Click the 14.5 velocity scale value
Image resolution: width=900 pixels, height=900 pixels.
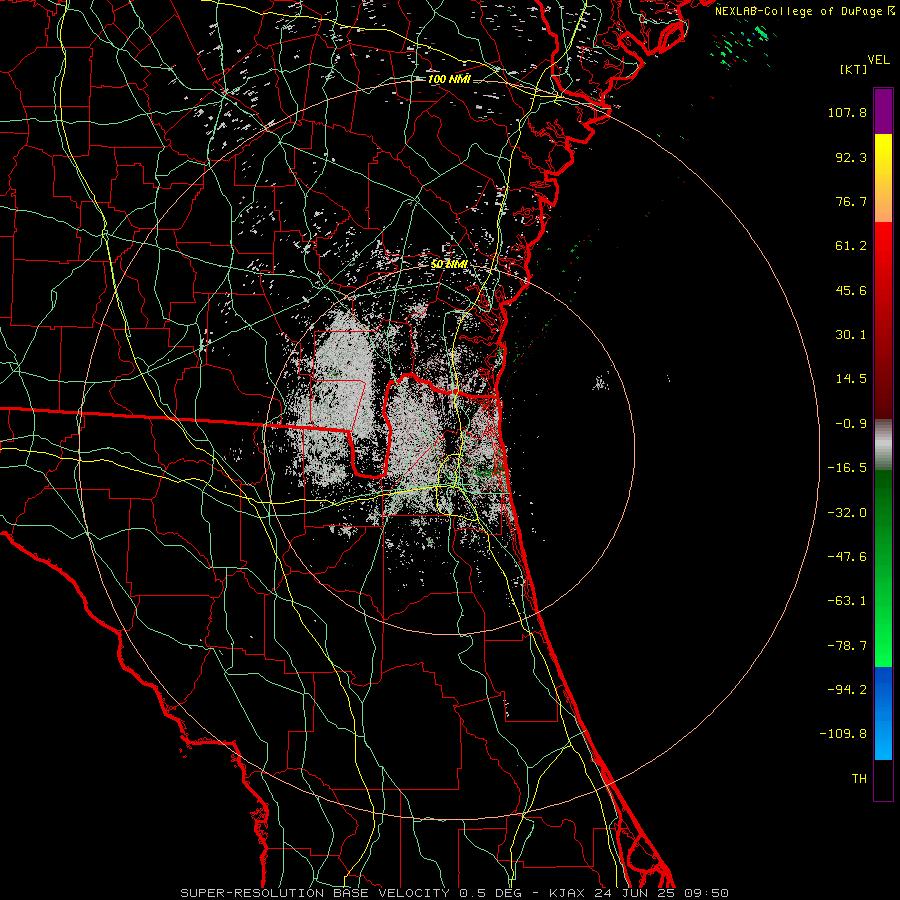click(x=851, y=379)
